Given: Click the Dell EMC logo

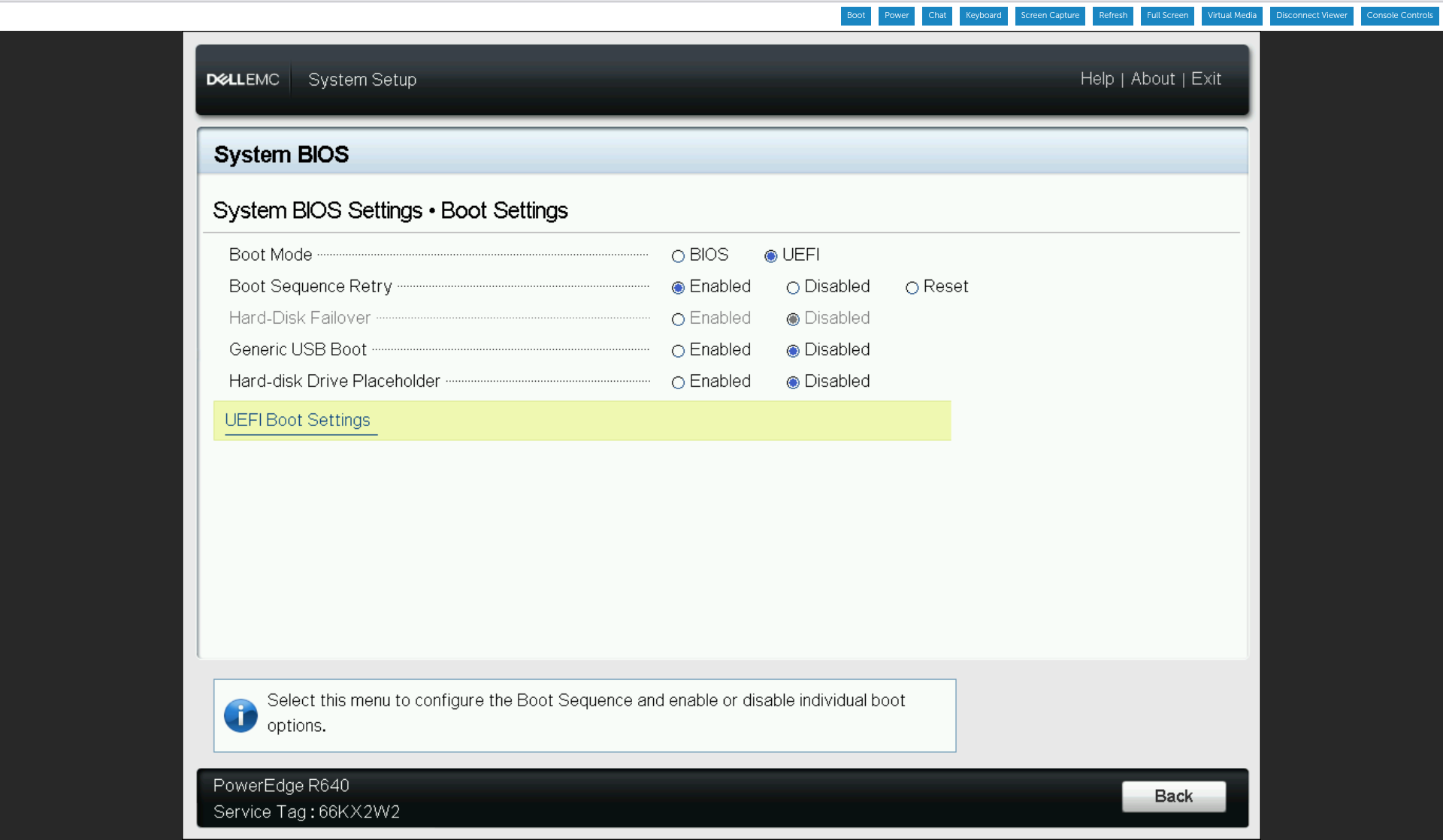Looking at the screenshot, I should point(243,80).
